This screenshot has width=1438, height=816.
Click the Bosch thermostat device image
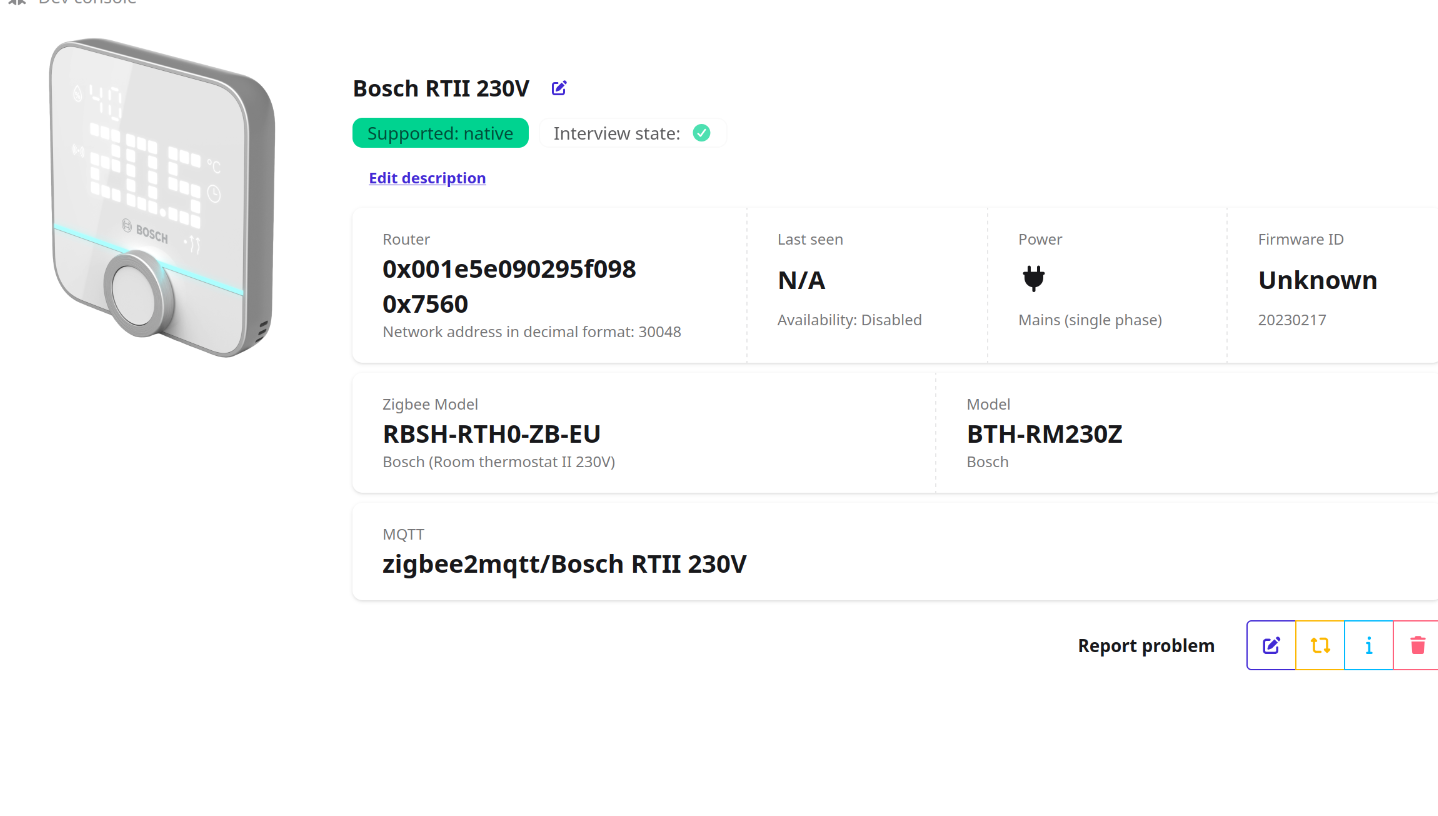coord(162,196)
